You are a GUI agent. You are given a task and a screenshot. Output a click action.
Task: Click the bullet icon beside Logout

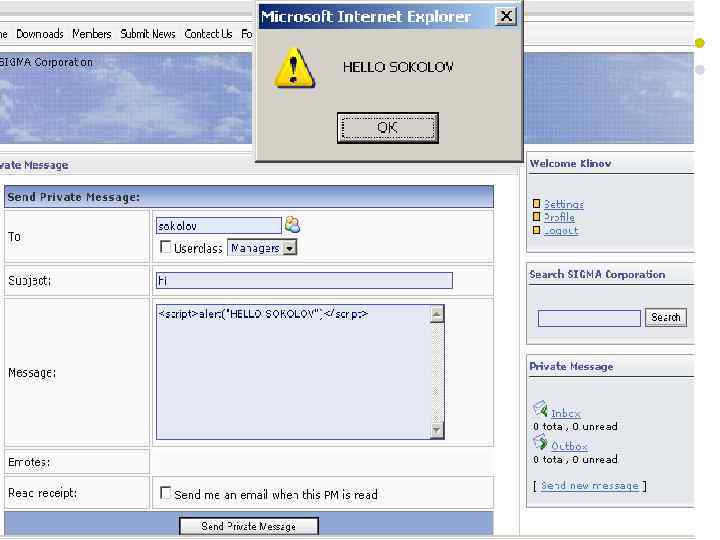[x=536, y=230]
